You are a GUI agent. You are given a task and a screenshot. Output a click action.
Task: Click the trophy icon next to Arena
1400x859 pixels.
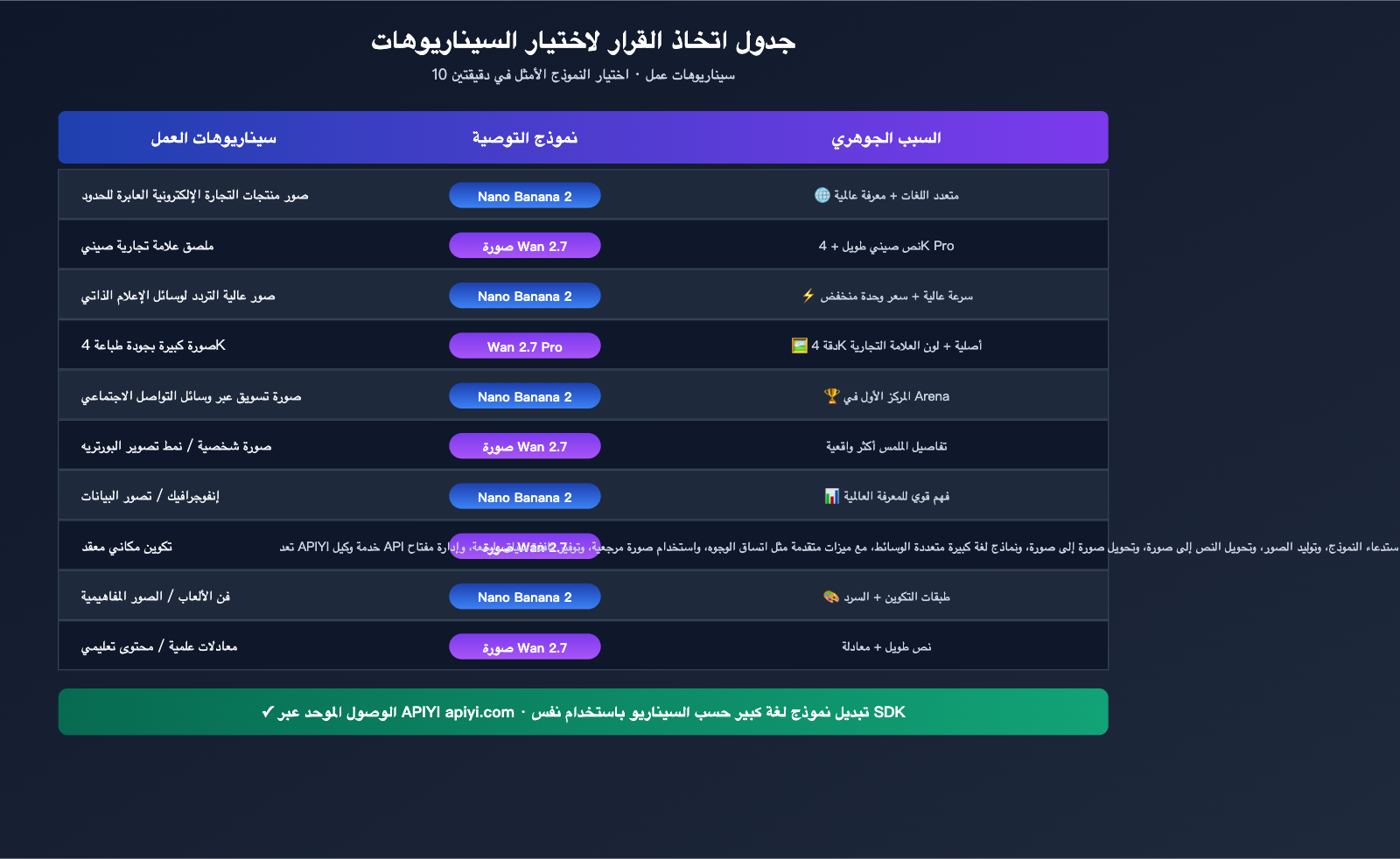831,396
